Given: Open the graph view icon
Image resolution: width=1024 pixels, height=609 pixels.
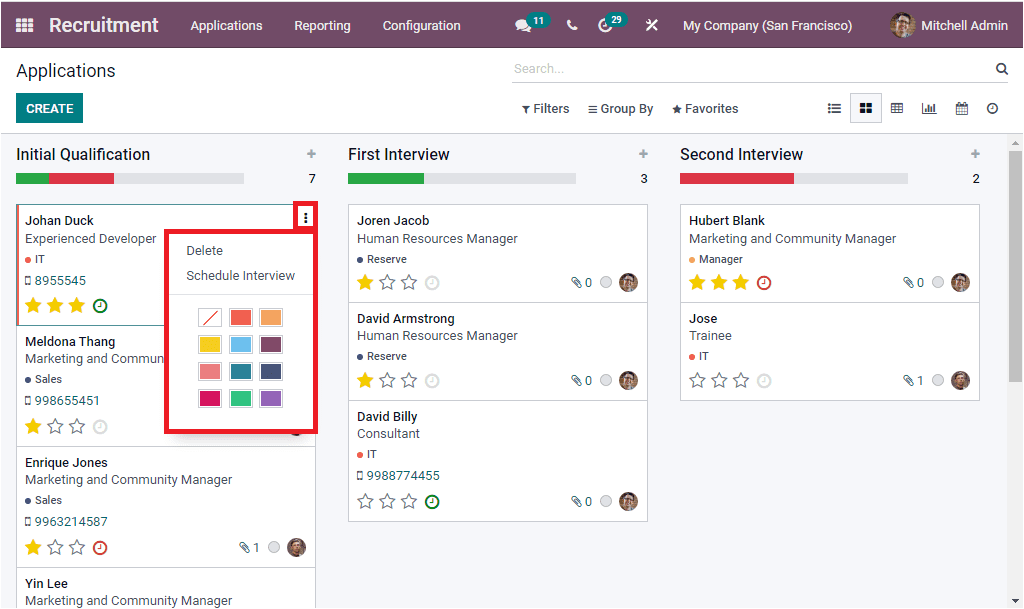Looking at the screenshot, I should 929,108.
